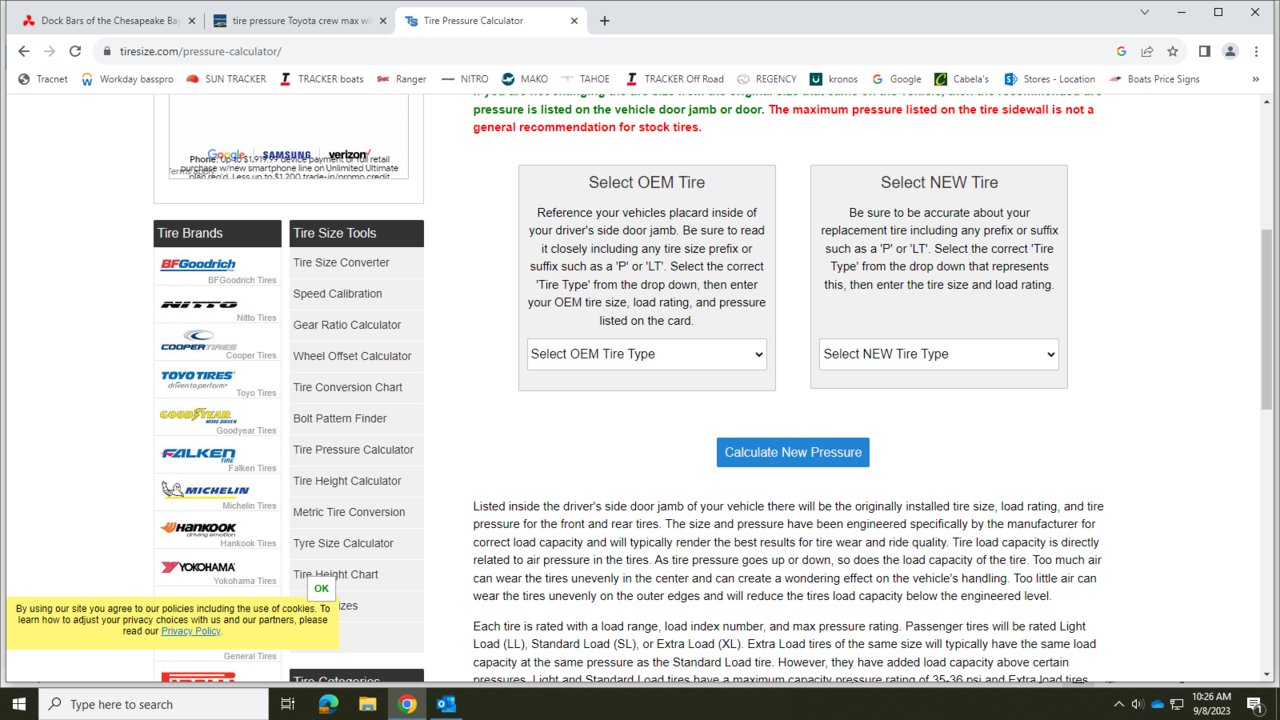This screenshot has width=1280, height=720.
Task: Open Tire Conversion Chart link
Action: tap(348, 387)
